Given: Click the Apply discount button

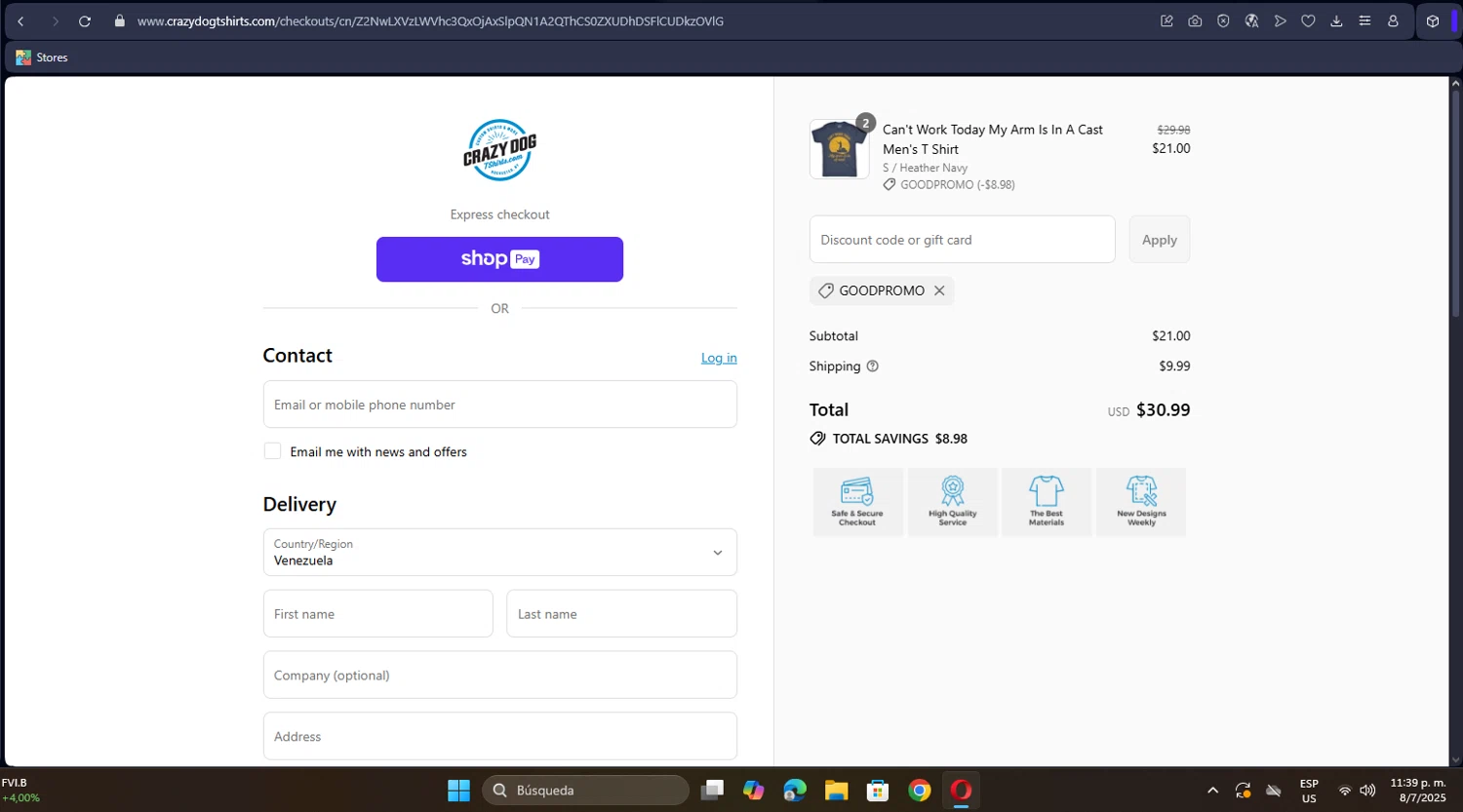Looking at the screenshot, I should 1159,240.
